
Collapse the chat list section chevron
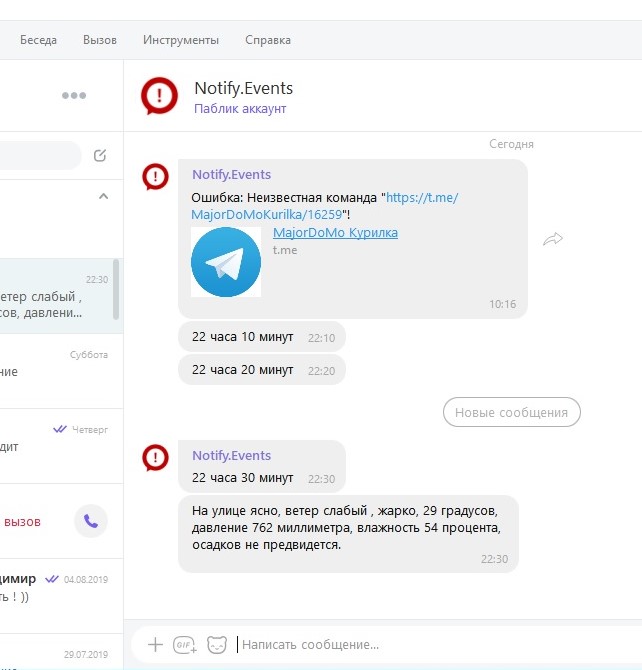point(103,197)
